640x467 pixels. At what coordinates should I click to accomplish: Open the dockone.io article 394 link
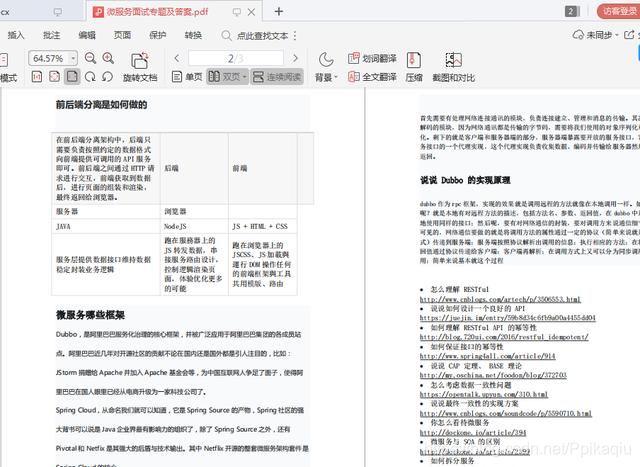point(473,432)
